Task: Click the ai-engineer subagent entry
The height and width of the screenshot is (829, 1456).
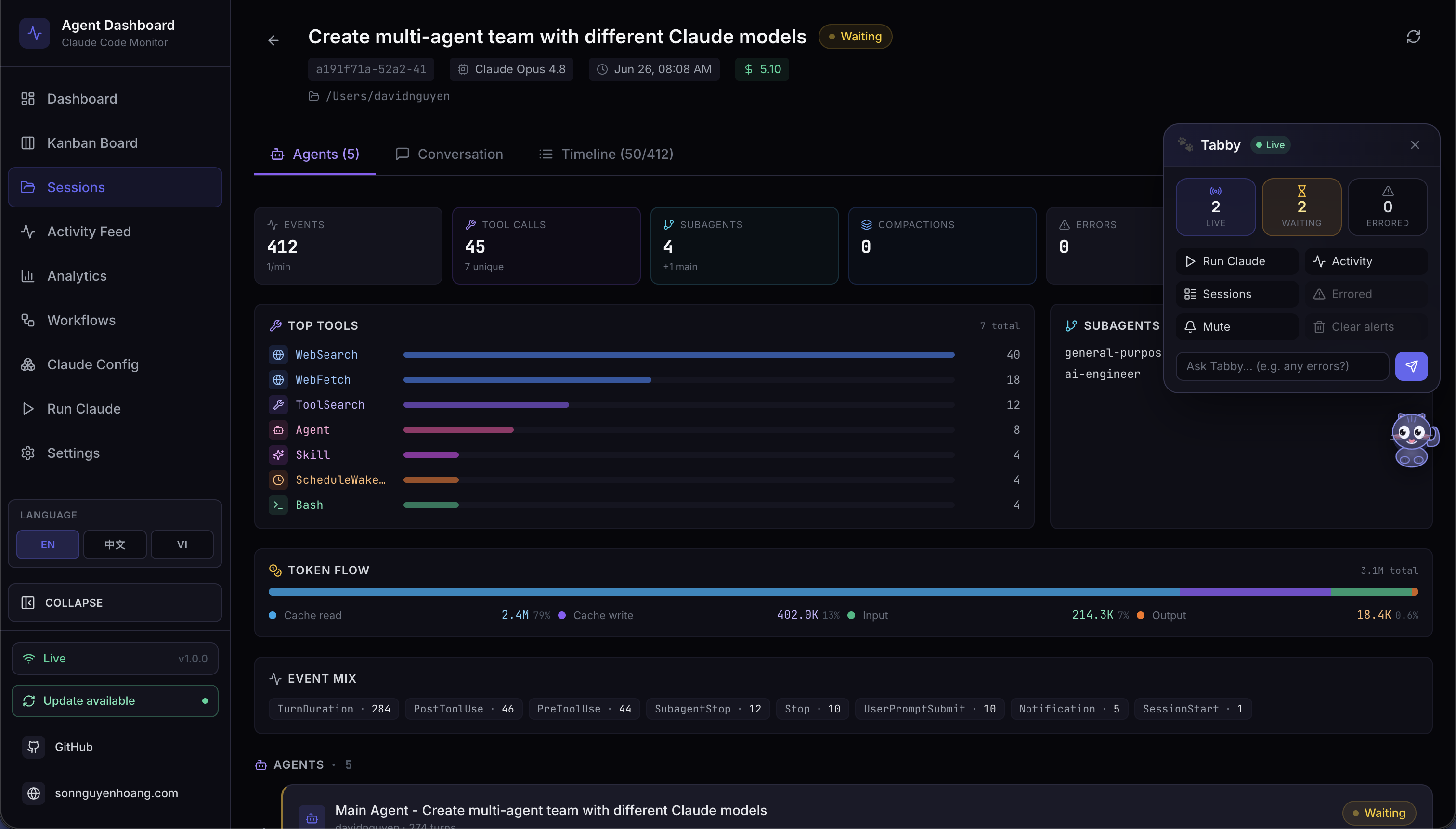Action: point(1103,374)
